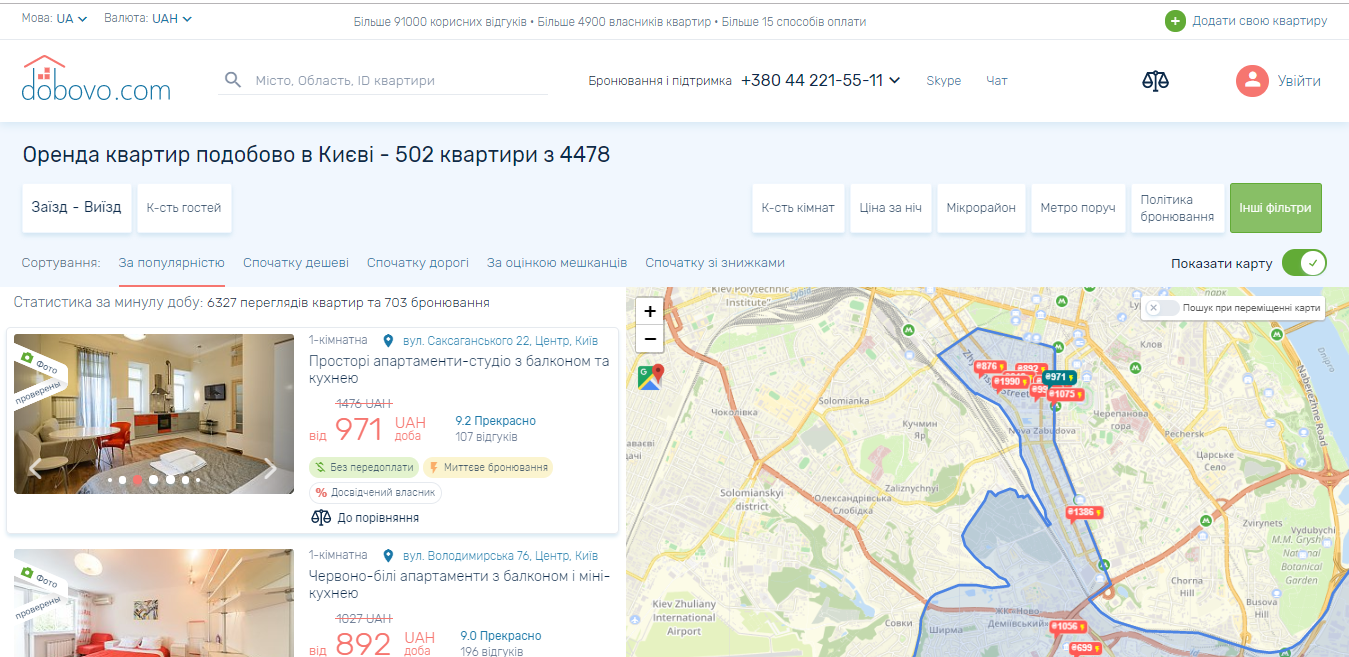Sort listings by За оцінкою мешканців
The height and width of the screenshot is (657, 1349).
557,263
